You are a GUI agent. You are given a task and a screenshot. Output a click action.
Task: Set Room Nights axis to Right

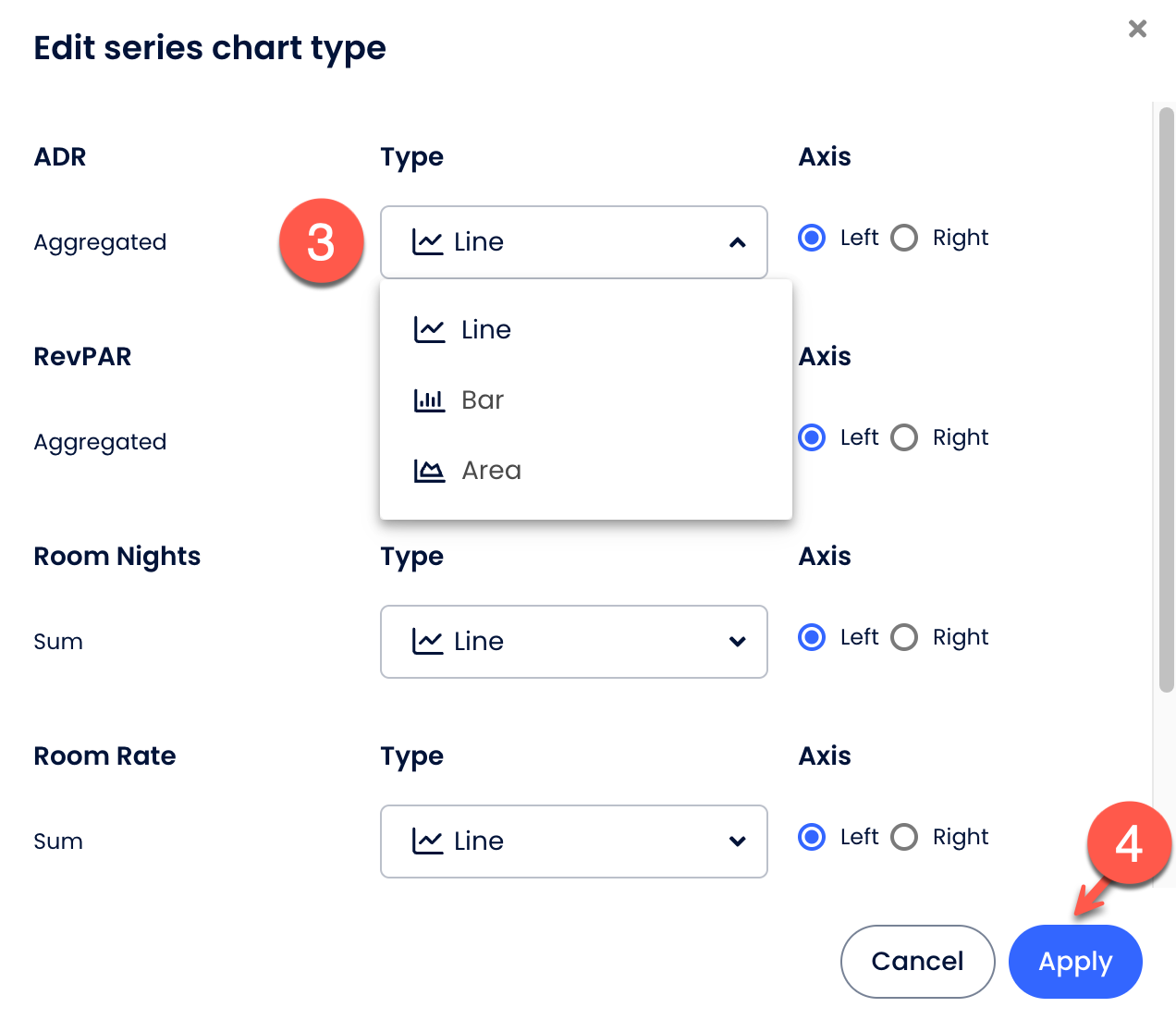tap(904, 637)
